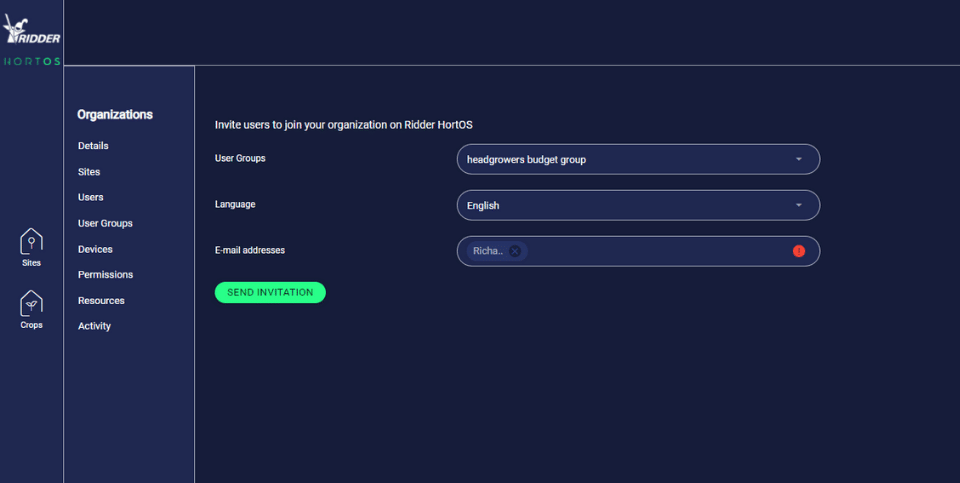
Task: Open the Crops plant icon
Action: click(31, 304)
